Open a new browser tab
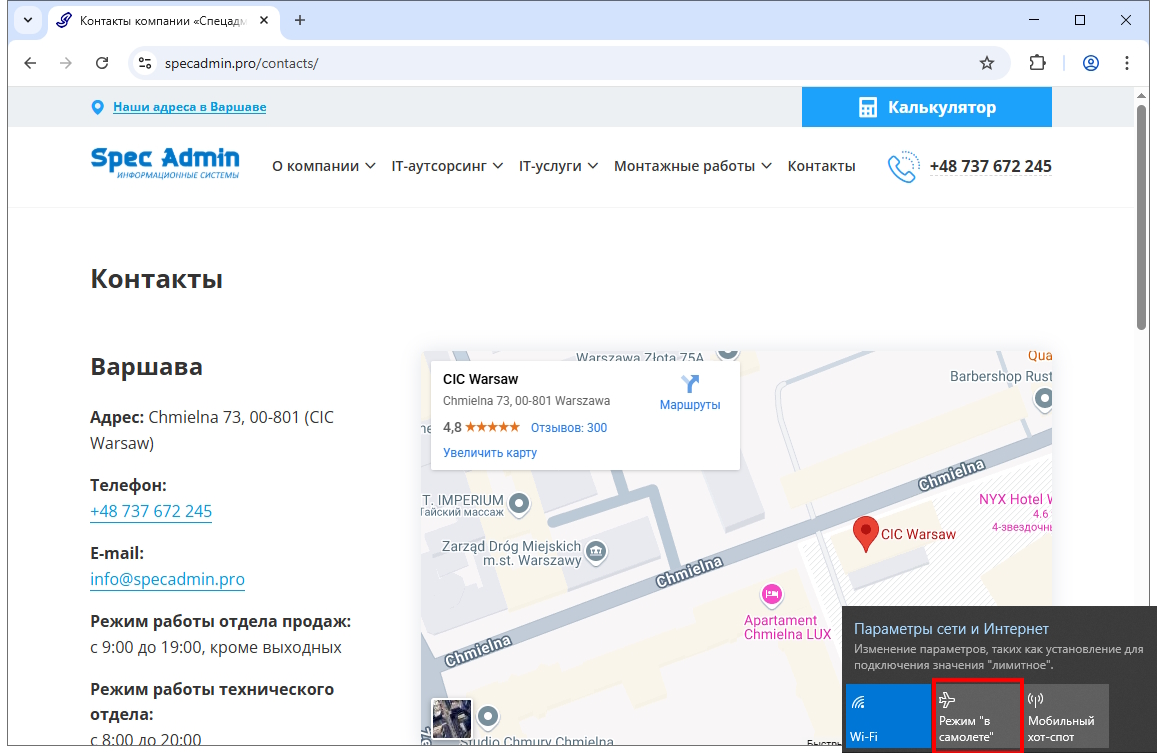Viewport: 1157px width, 753px height. point(300,21)
